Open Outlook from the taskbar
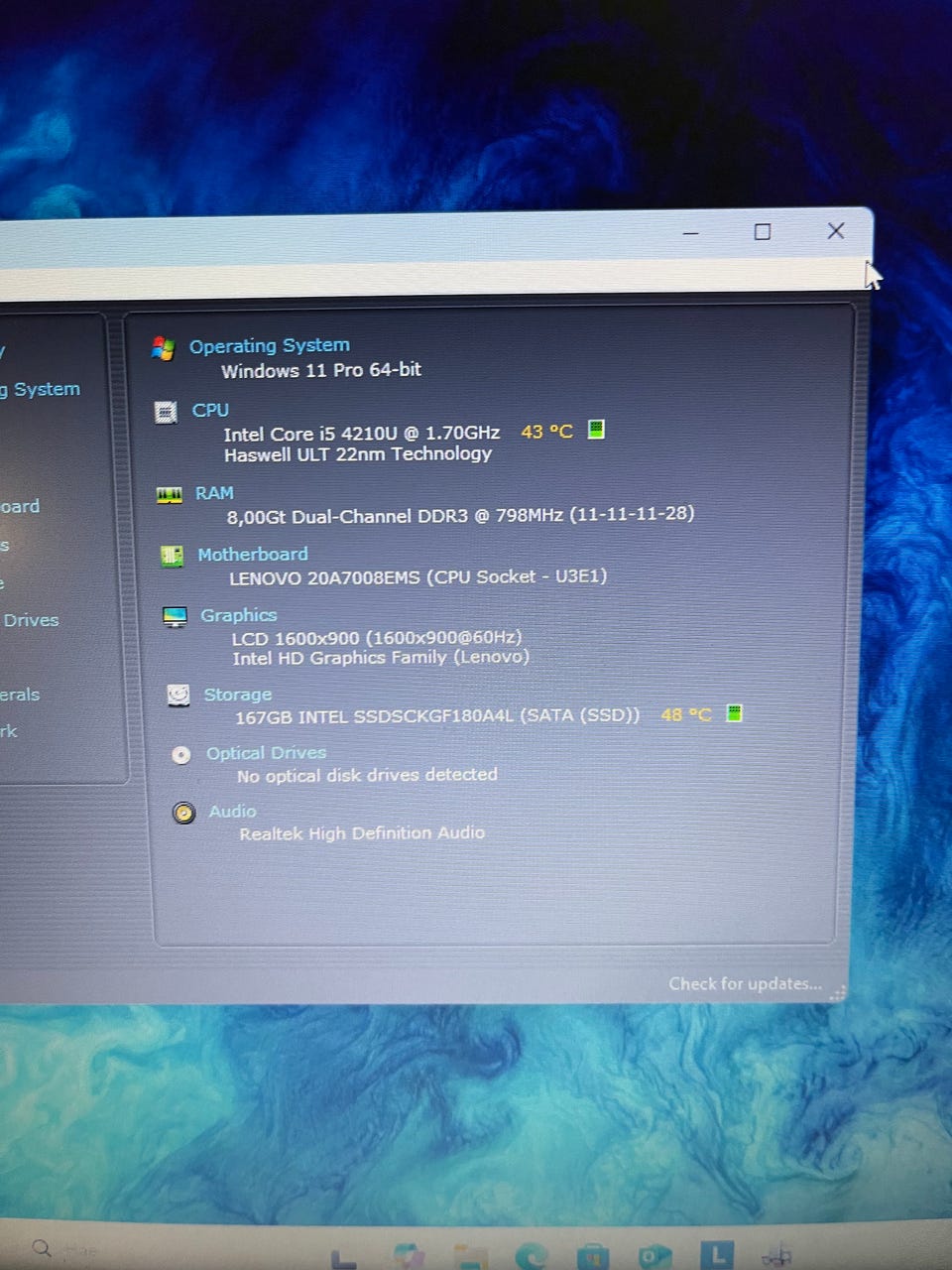The image size is (952, 1270). [654, 1256]
